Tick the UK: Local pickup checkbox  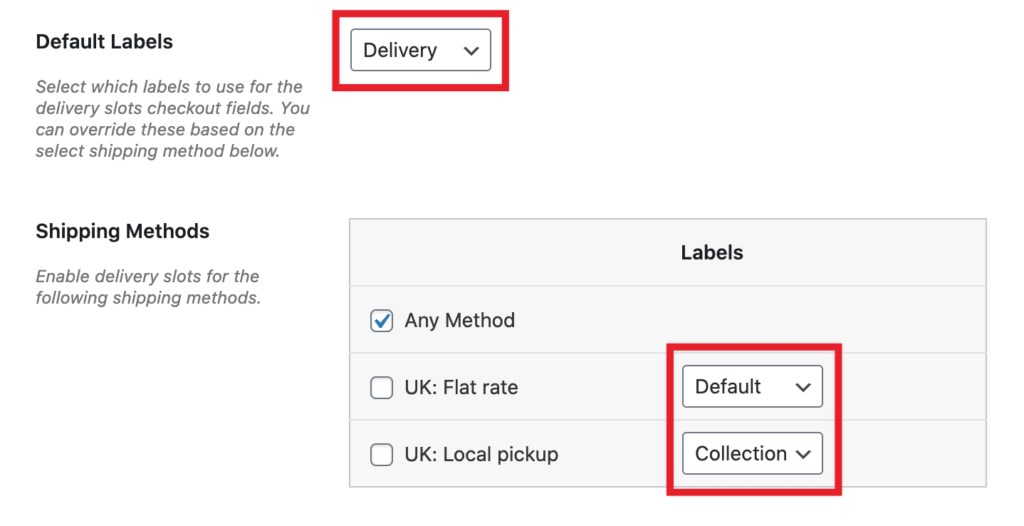coord(381,454)
